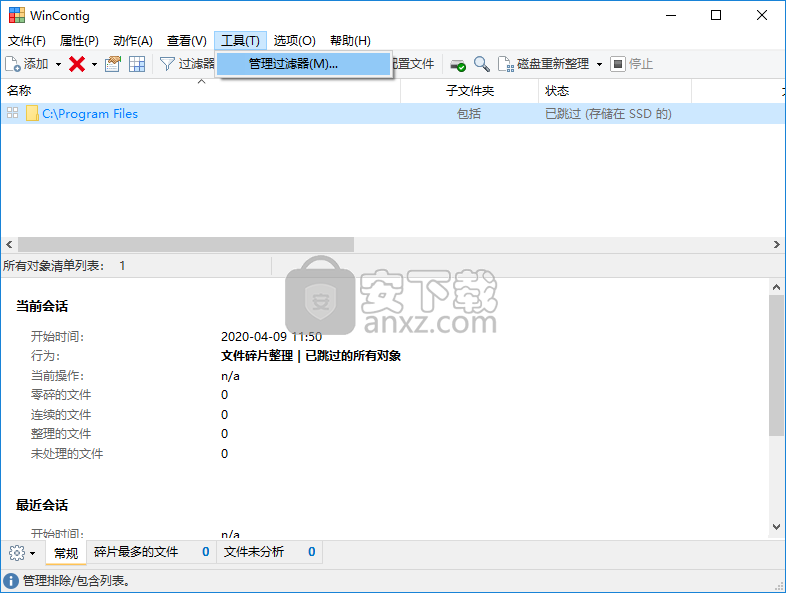Open the 选项(O) menu
Screen dimensions: 786x593
click(295, 41)
